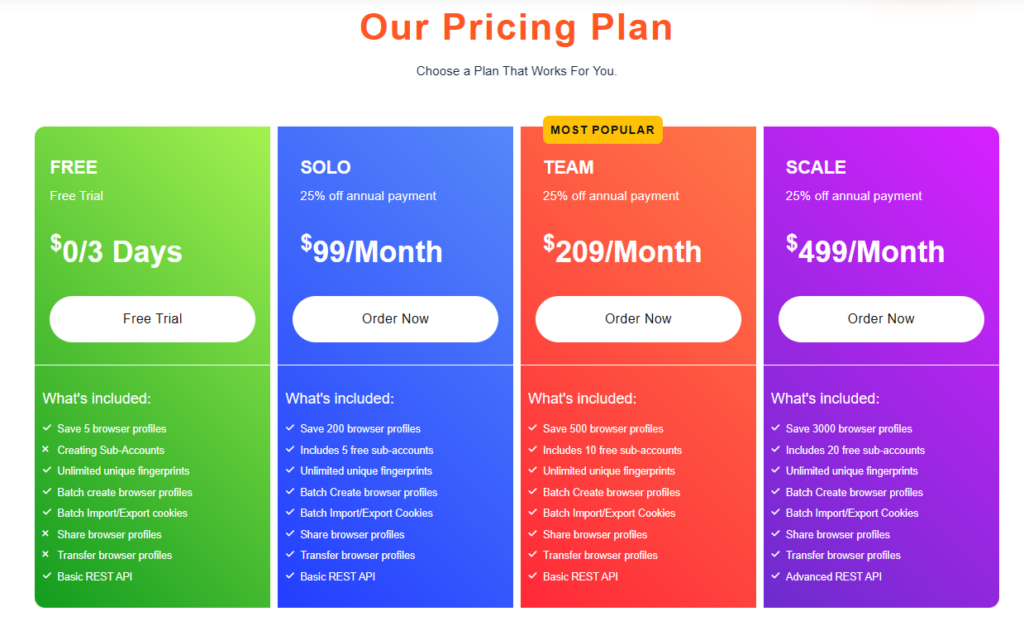Click the "Our Pricing Plan" heading

[x=516, y=27]
